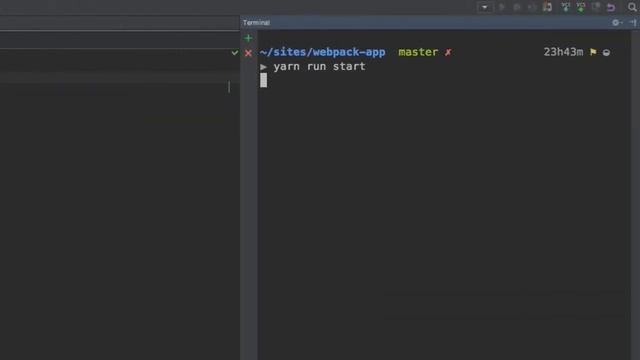The height and width of the screenshot is (360, 640).
Task: Click the 23h43m time indicator
Action: [563, 52]
